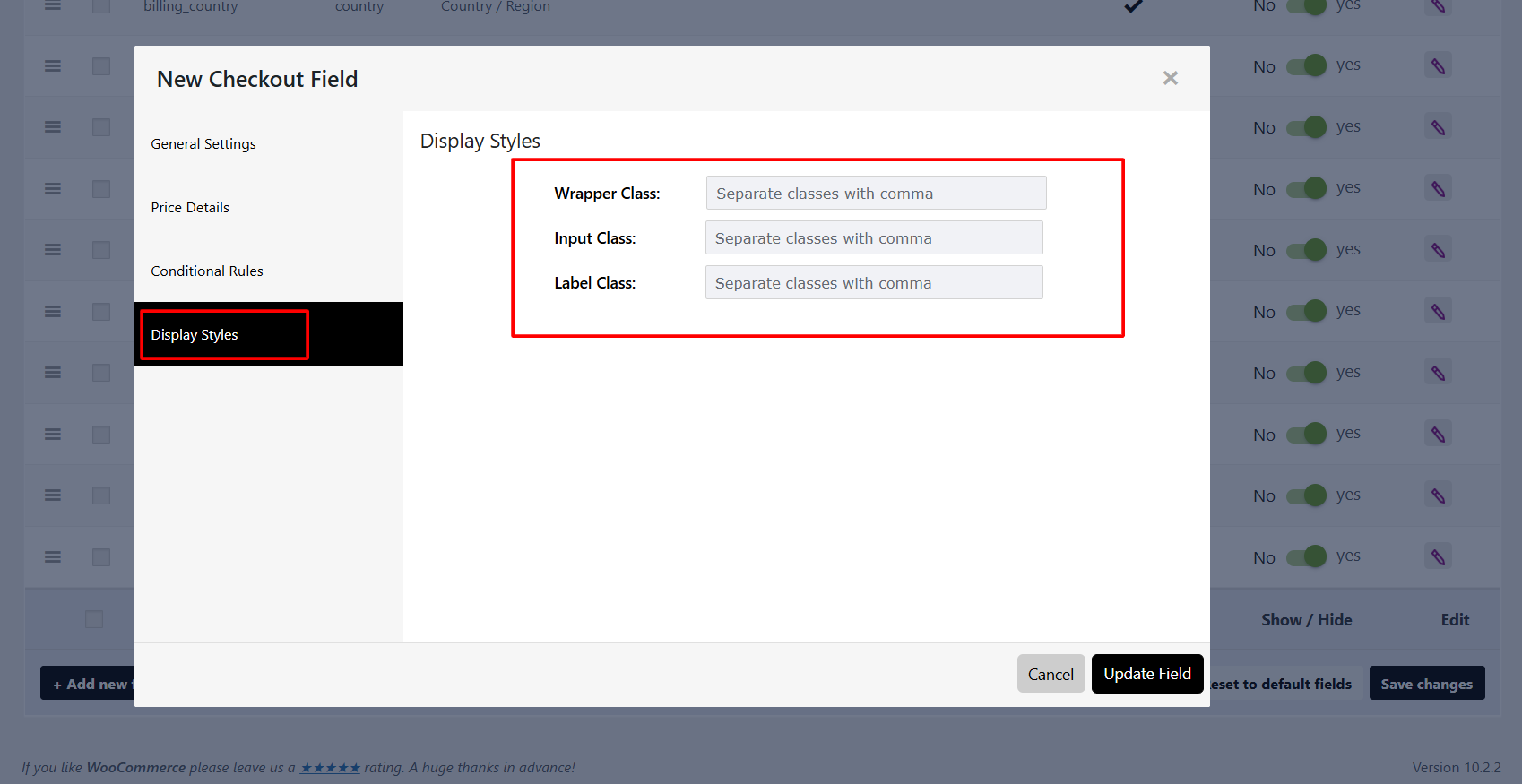1522x784 pixels.
Task: Close the New Checkout Field dialog
Action: [1170, 79]
